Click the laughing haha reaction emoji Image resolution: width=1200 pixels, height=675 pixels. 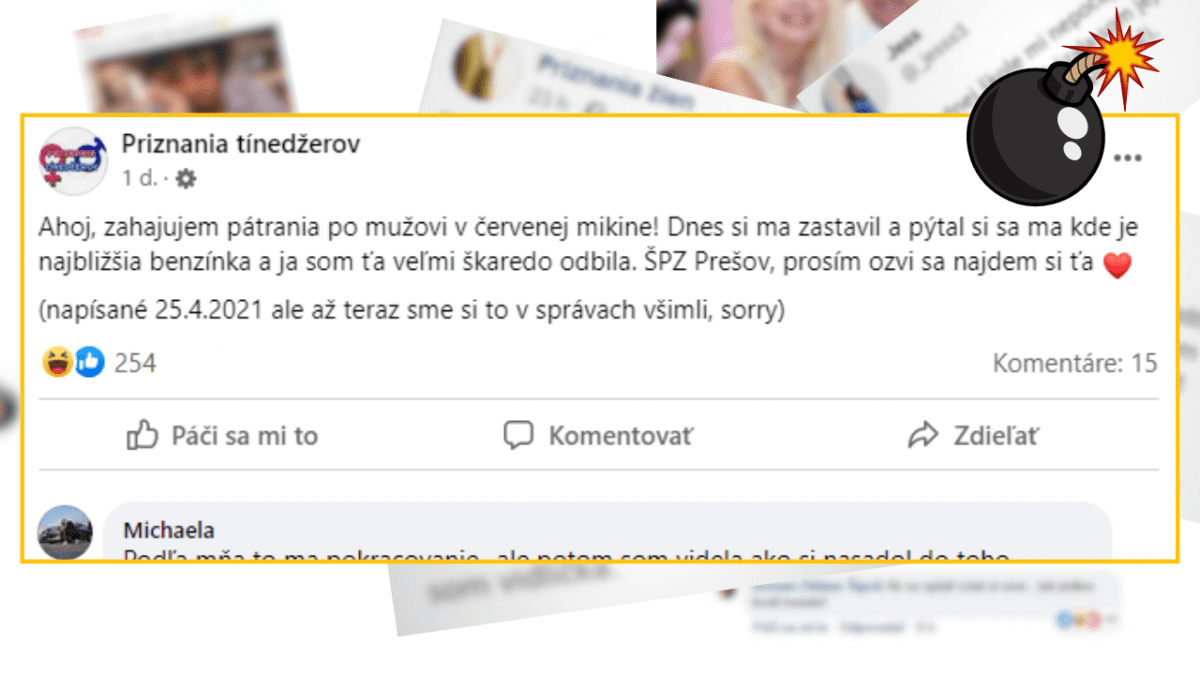56,363
